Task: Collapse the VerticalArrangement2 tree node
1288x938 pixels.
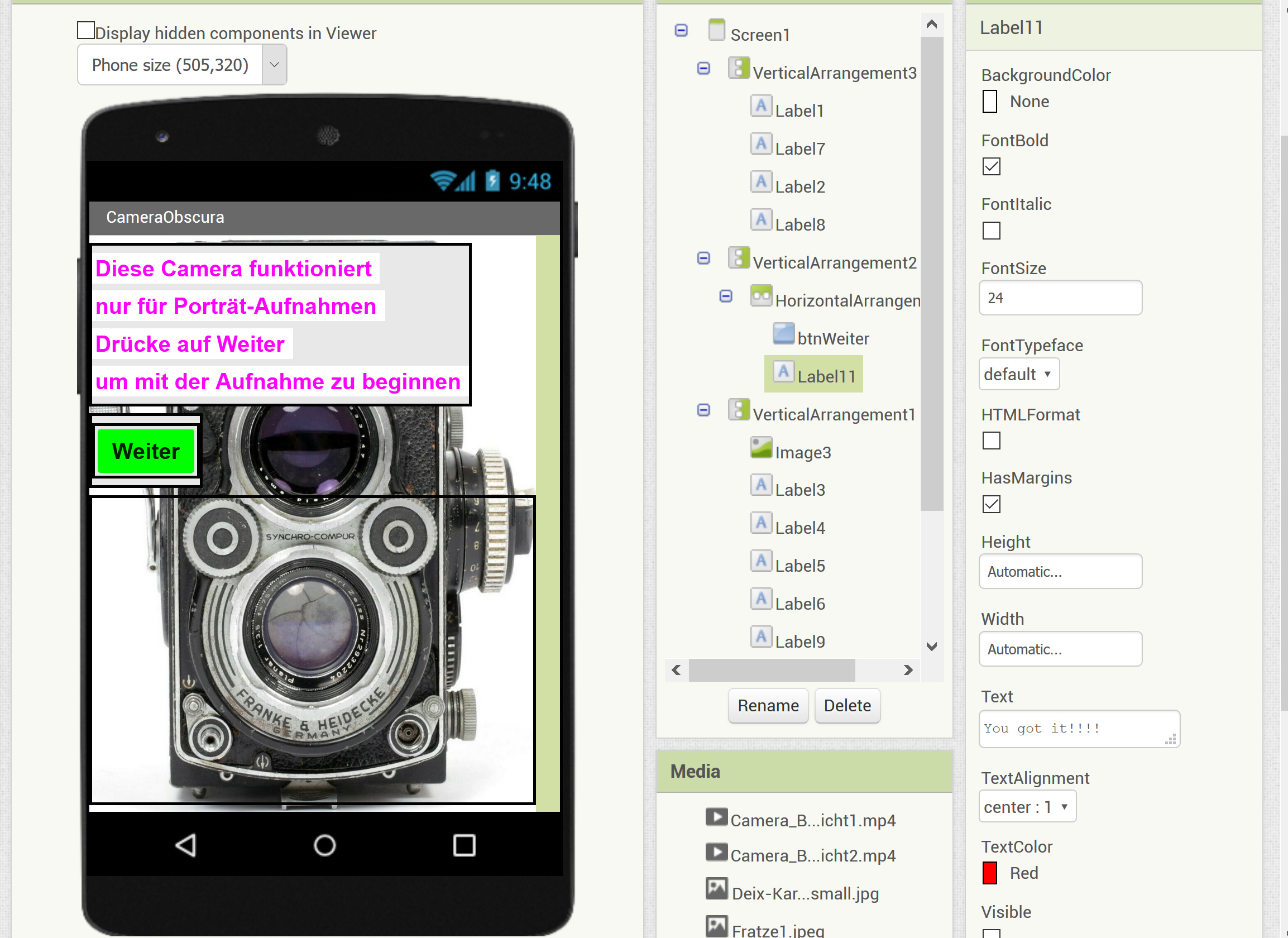Action: (x=704, y=259)
